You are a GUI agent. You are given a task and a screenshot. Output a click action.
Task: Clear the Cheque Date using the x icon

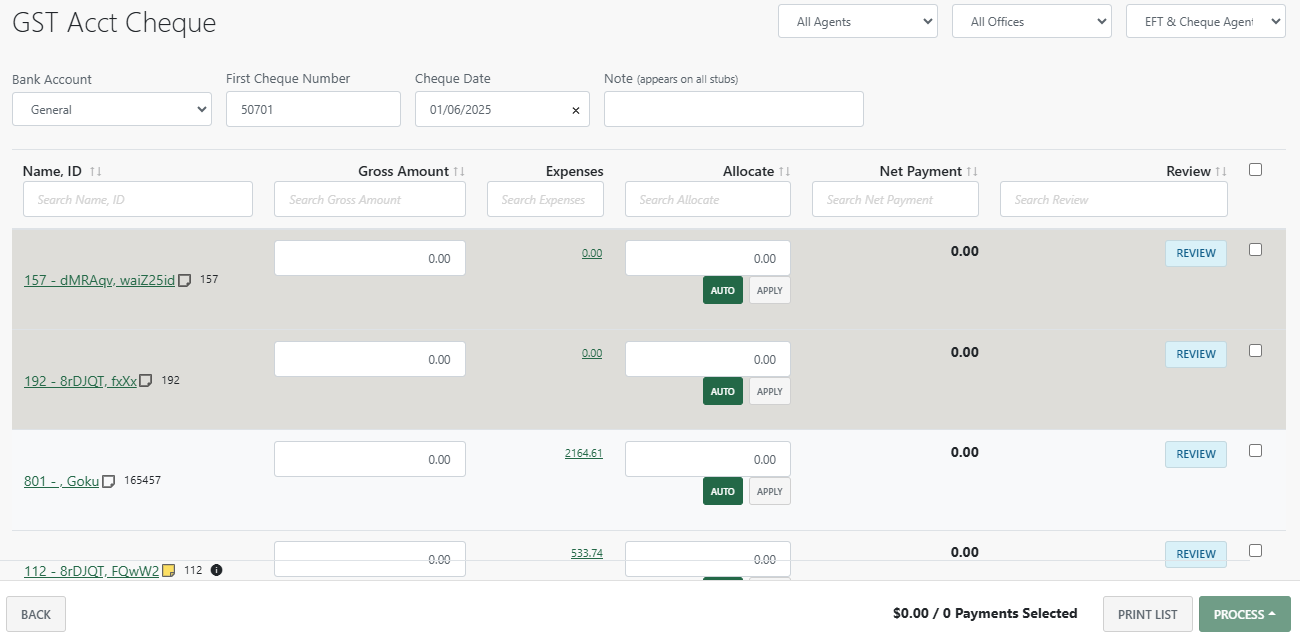575,109
